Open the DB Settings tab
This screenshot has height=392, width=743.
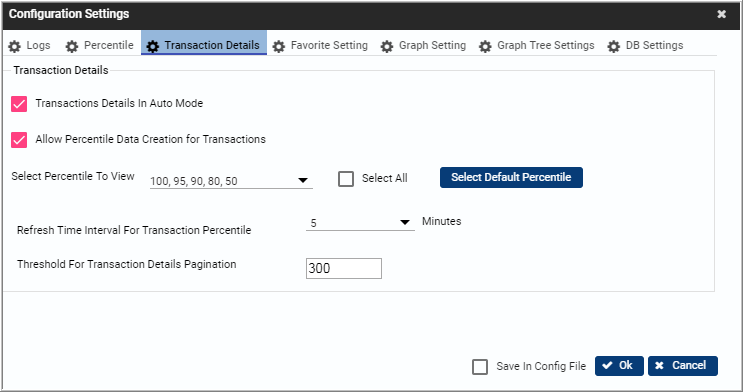(x=645, y=46)
